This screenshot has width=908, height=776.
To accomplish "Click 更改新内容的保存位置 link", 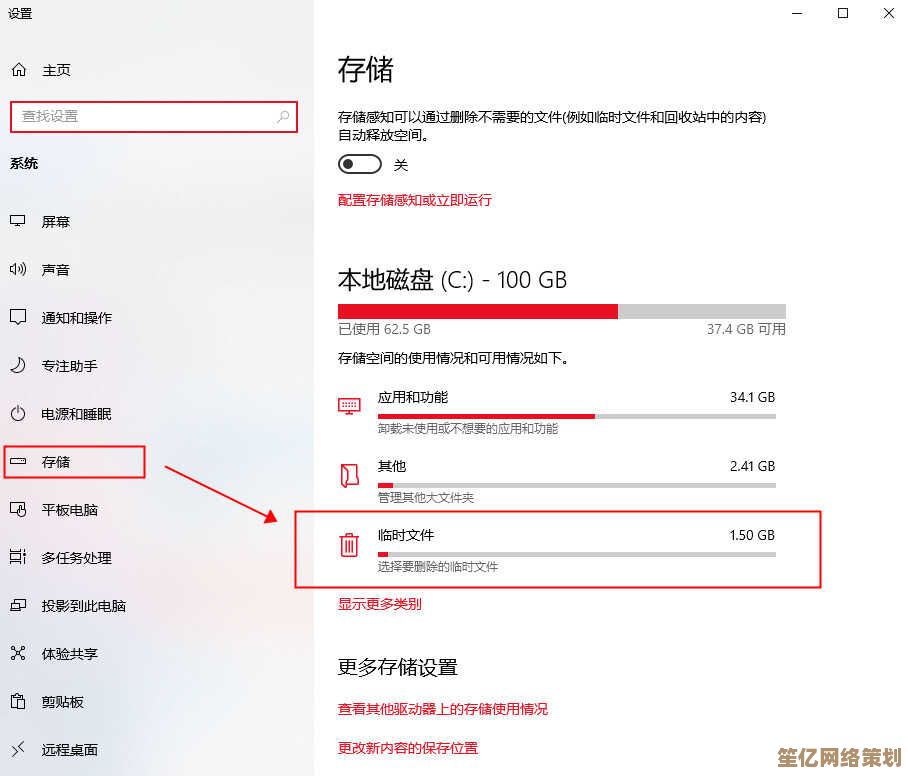I will point(408,748).
